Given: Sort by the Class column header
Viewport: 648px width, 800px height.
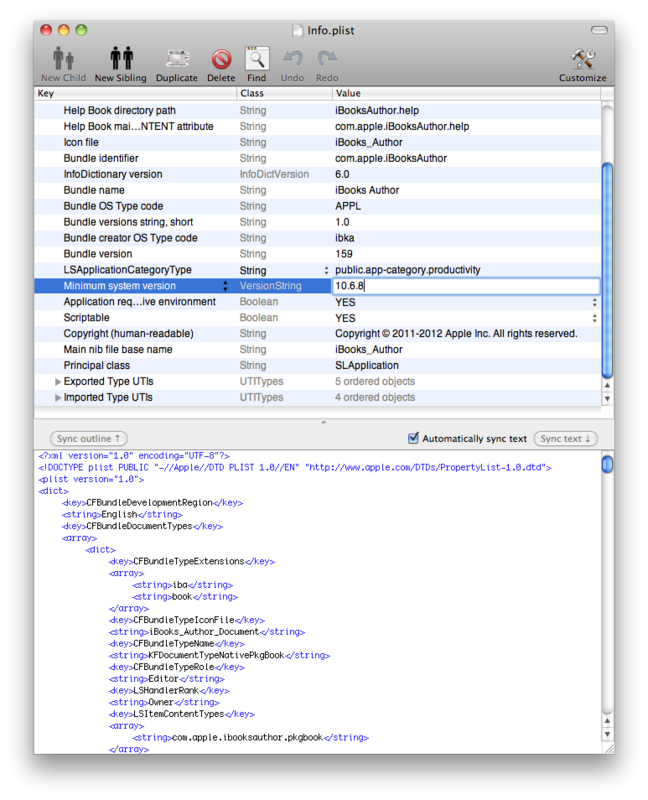Looking at the screenshot, I should coord(284,93).
